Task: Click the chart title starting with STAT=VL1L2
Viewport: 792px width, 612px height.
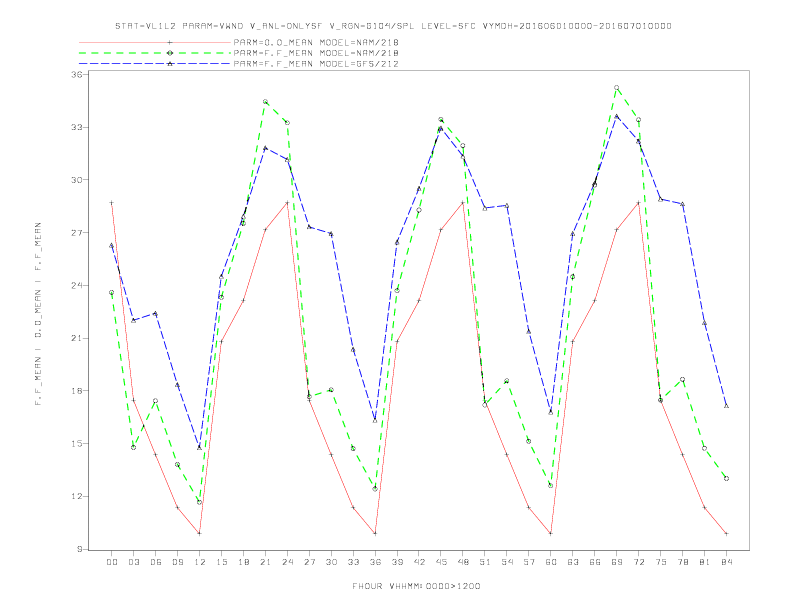Action: point(393,26)
